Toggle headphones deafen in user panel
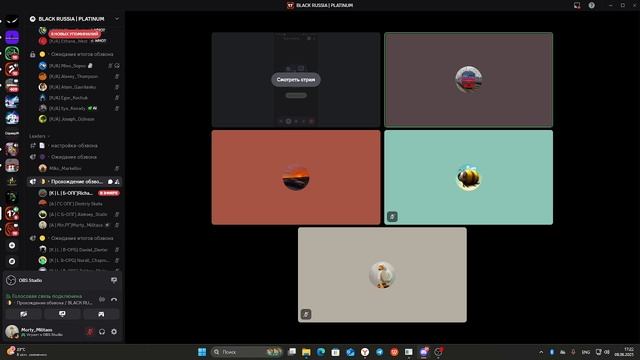Image resolution: width=640 pixels, height=360 pixels. coord(102,331)
